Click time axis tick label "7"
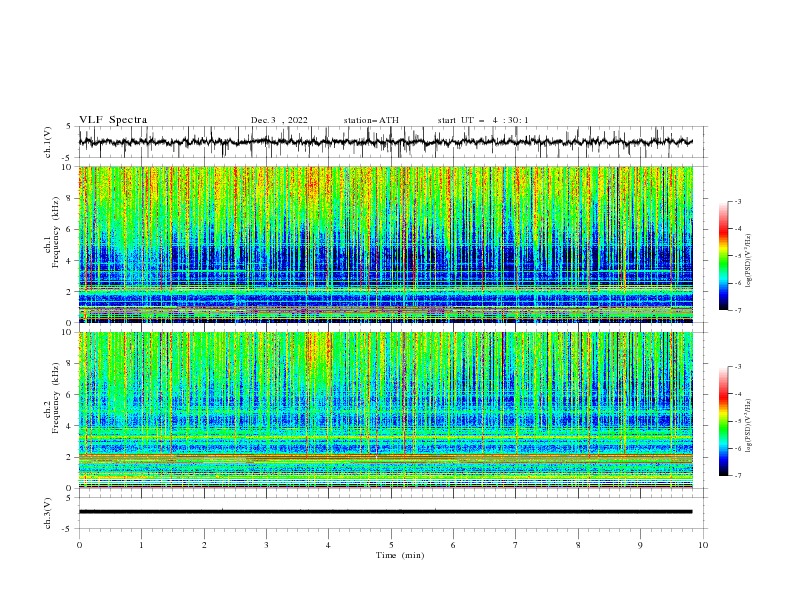The height and width of the screenshot is (612, 792). coord(516,545)
